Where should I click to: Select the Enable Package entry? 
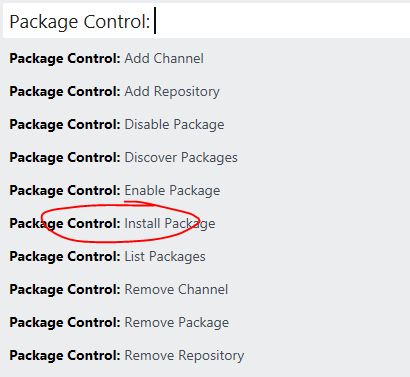207,191
